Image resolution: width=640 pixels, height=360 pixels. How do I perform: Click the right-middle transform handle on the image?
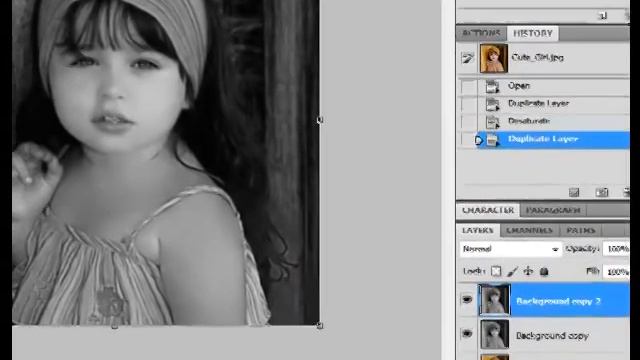tap(320, 120)
